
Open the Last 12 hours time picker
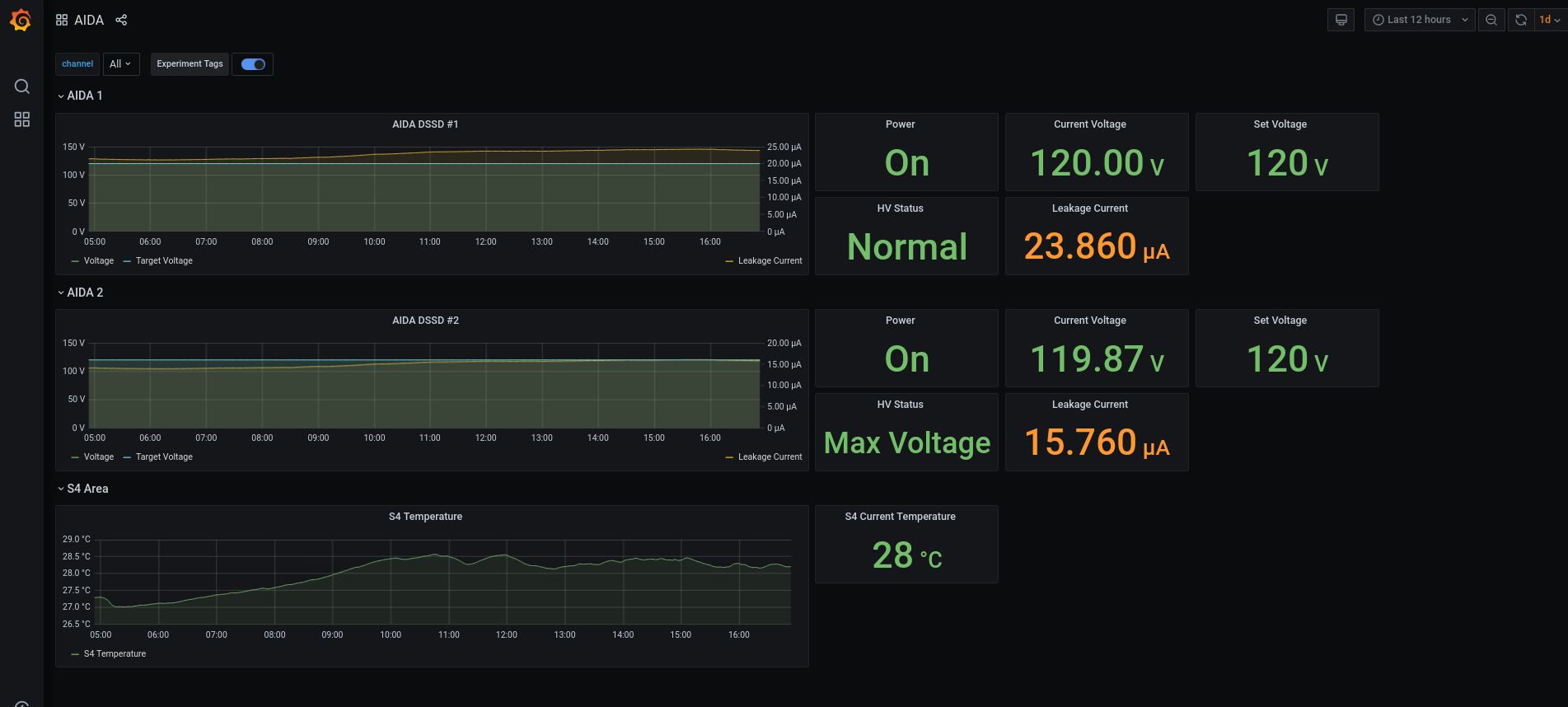[x=1419, y=20]
